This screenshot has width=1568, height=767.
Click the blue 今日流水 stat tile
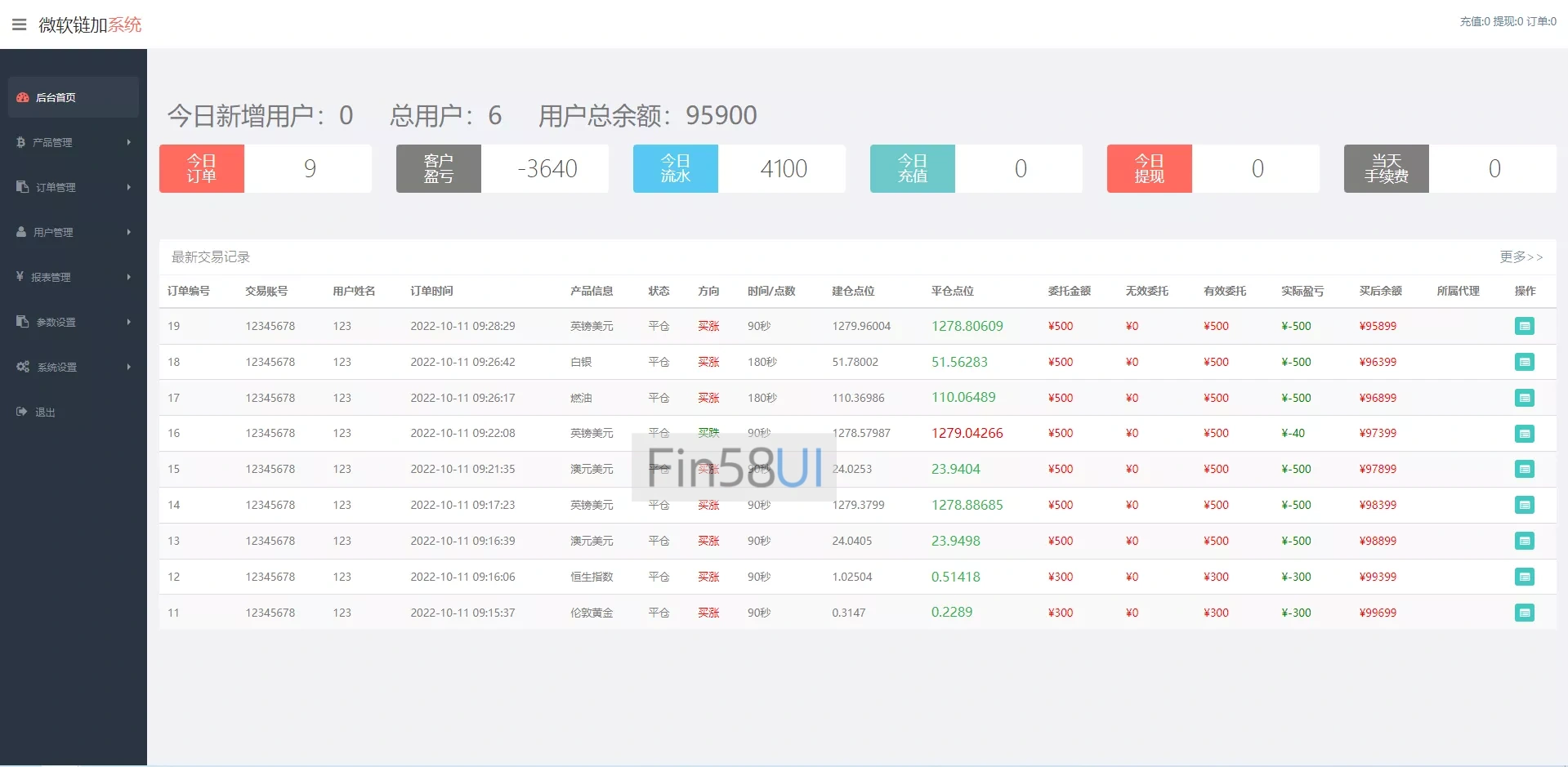coord(675,168)
